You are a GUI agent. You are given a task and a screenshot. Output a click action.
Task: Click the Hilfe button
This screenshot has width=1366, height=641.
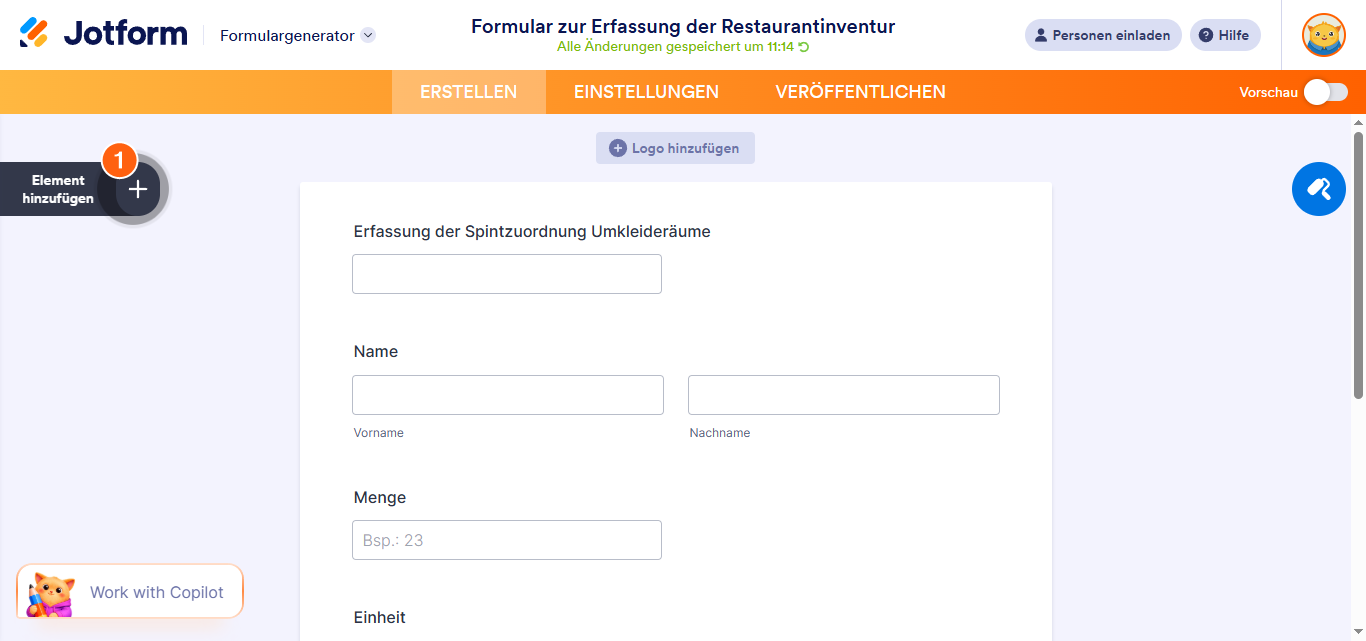(1225, 35)
